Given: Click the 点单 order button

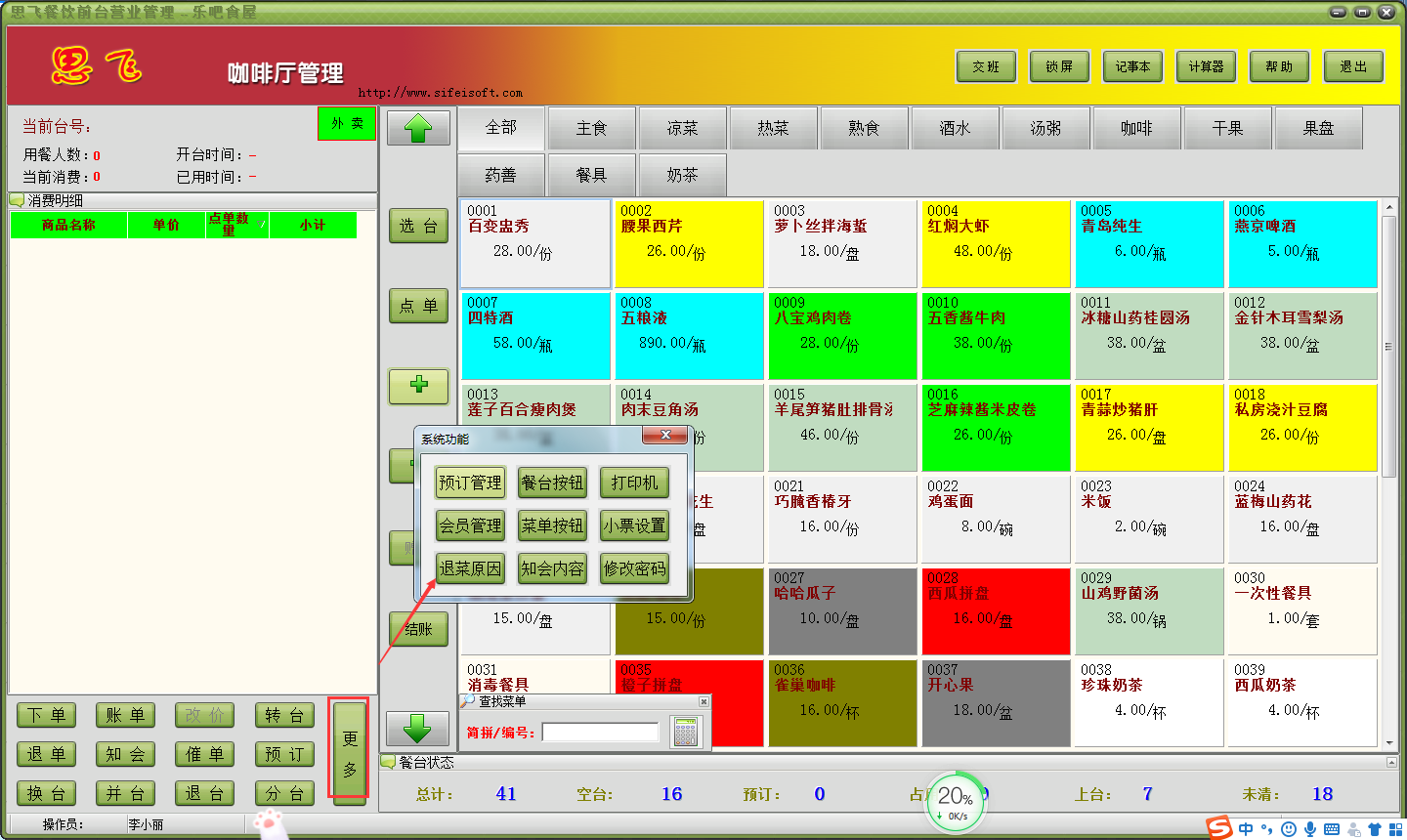Looking at the screenshot, I should [x=418, y=306].
